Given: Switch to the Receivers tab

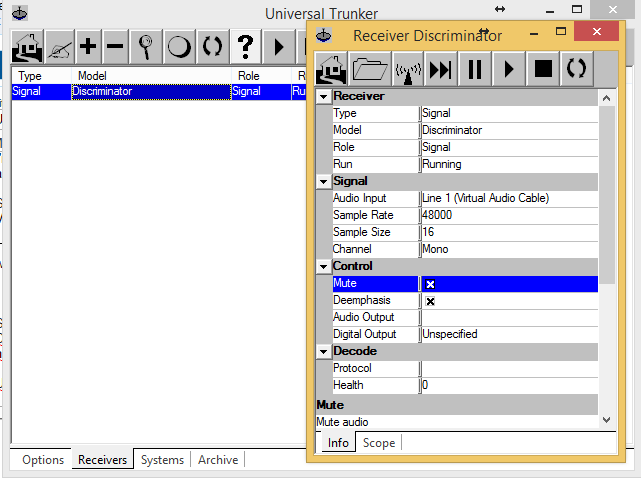Looking at the screenshot, I should click(x=103, y=459).
